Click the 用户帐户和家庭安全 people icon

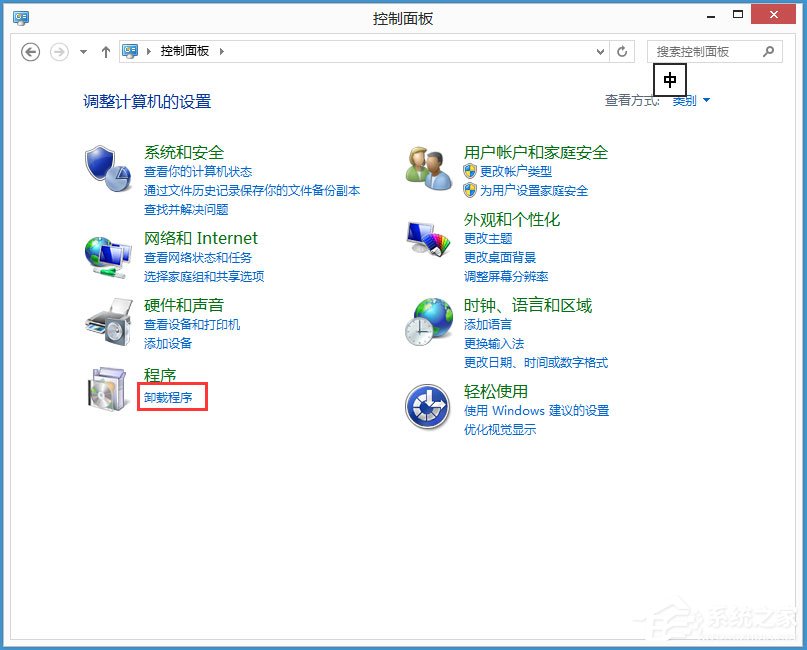coord(428,166)
